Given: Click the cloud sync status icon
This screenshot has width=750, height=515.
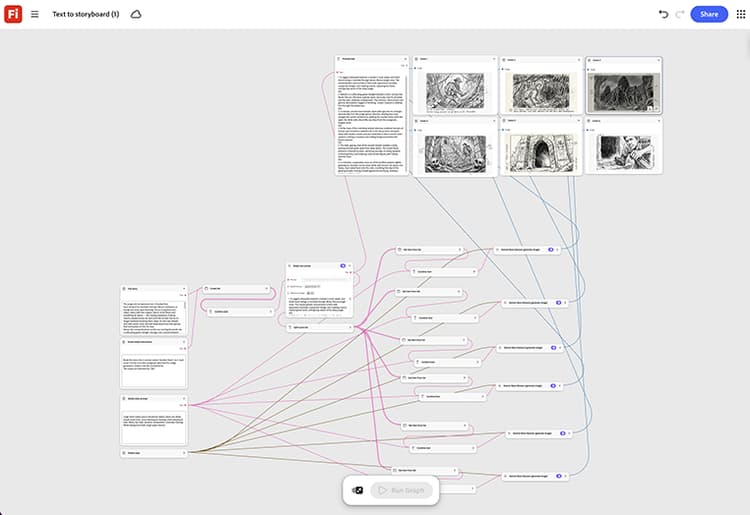Looking at the screenshot, I should 136,14.
